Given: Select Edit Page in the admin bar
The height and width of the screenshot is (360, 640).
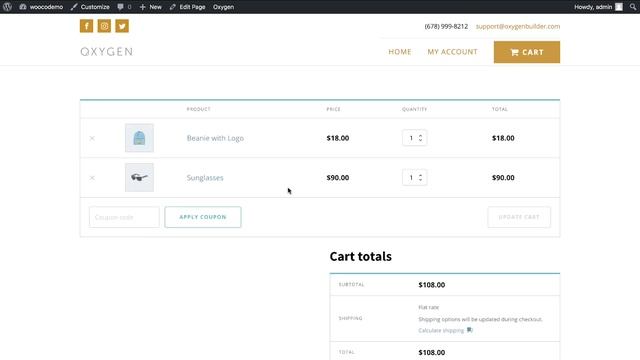Looking at the screenshot, I should pyautogui.click(x=188, y=7).
